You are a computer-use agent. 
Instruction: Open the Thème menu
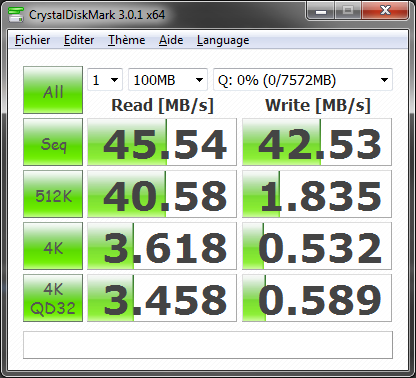[126, 40]
